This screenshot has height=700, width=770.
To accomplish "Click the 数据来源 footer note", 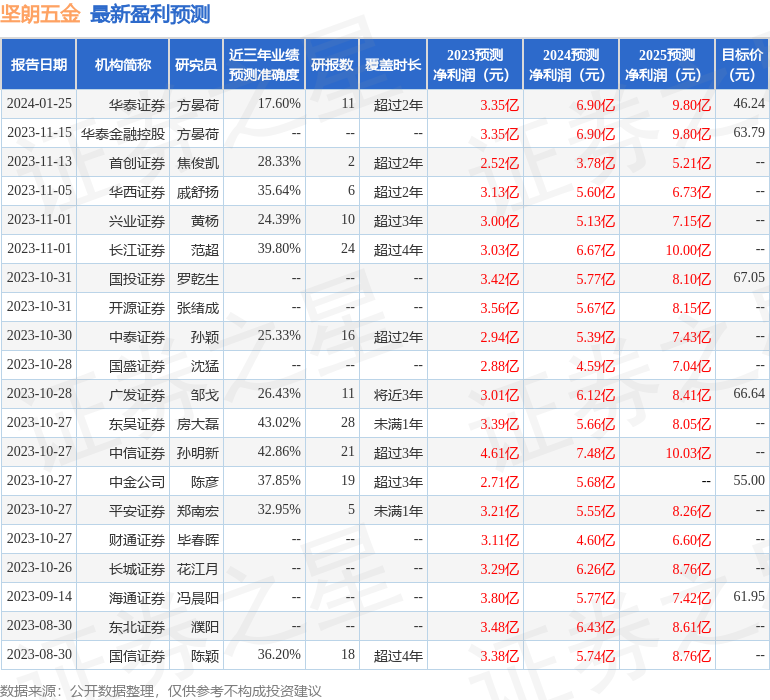I will point(161,691).
